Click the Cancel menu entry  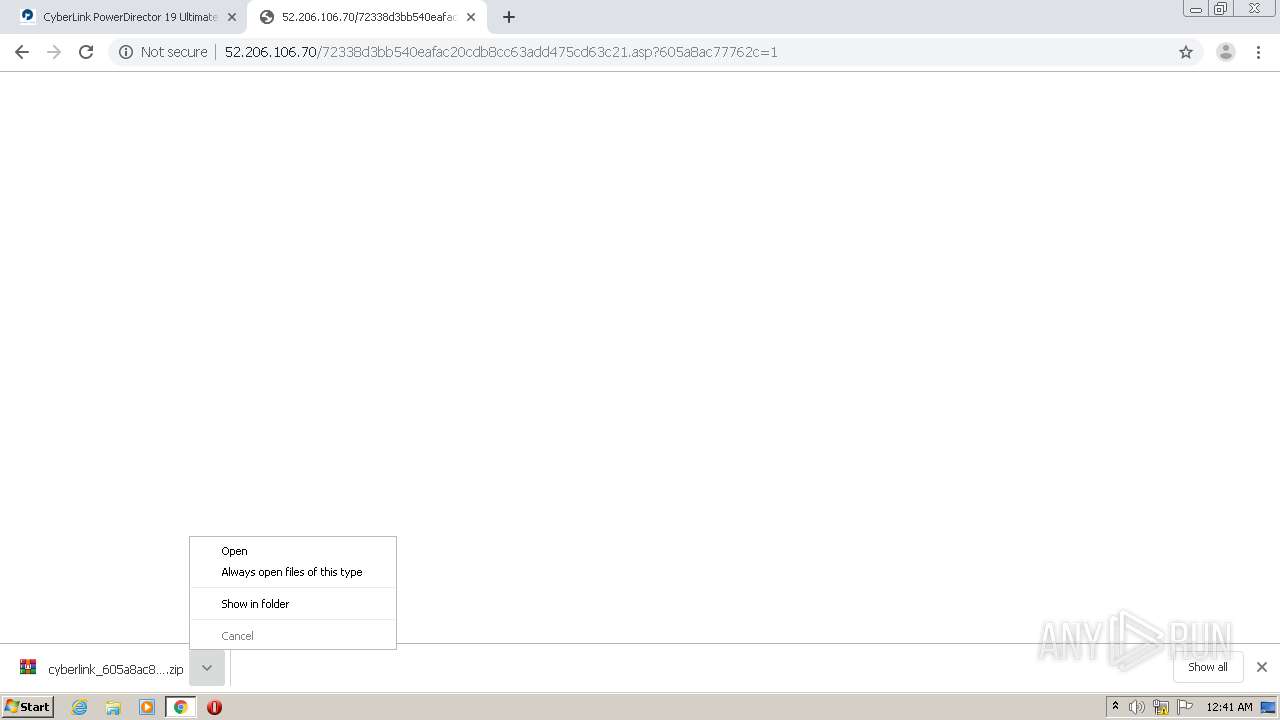click(x=293, y=636)
